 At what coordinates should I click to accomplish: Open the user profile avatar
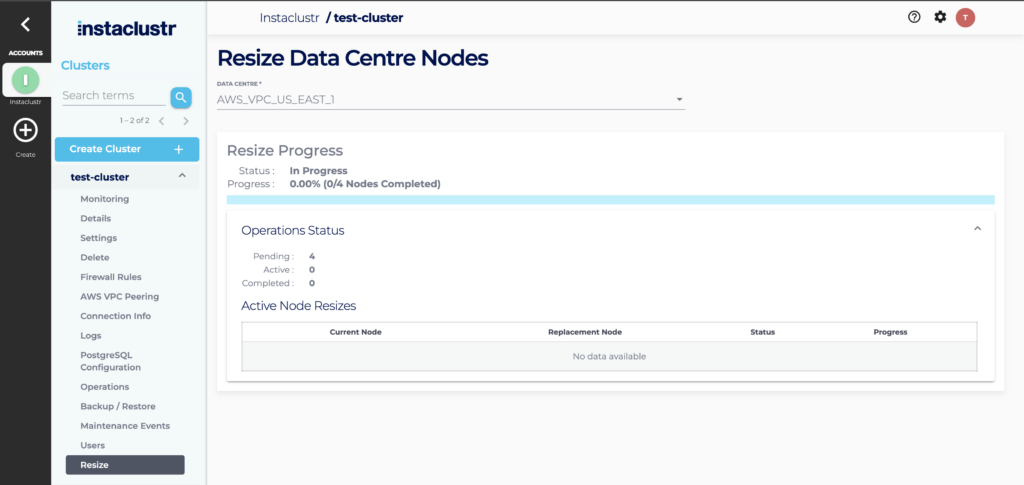(965, 17)
